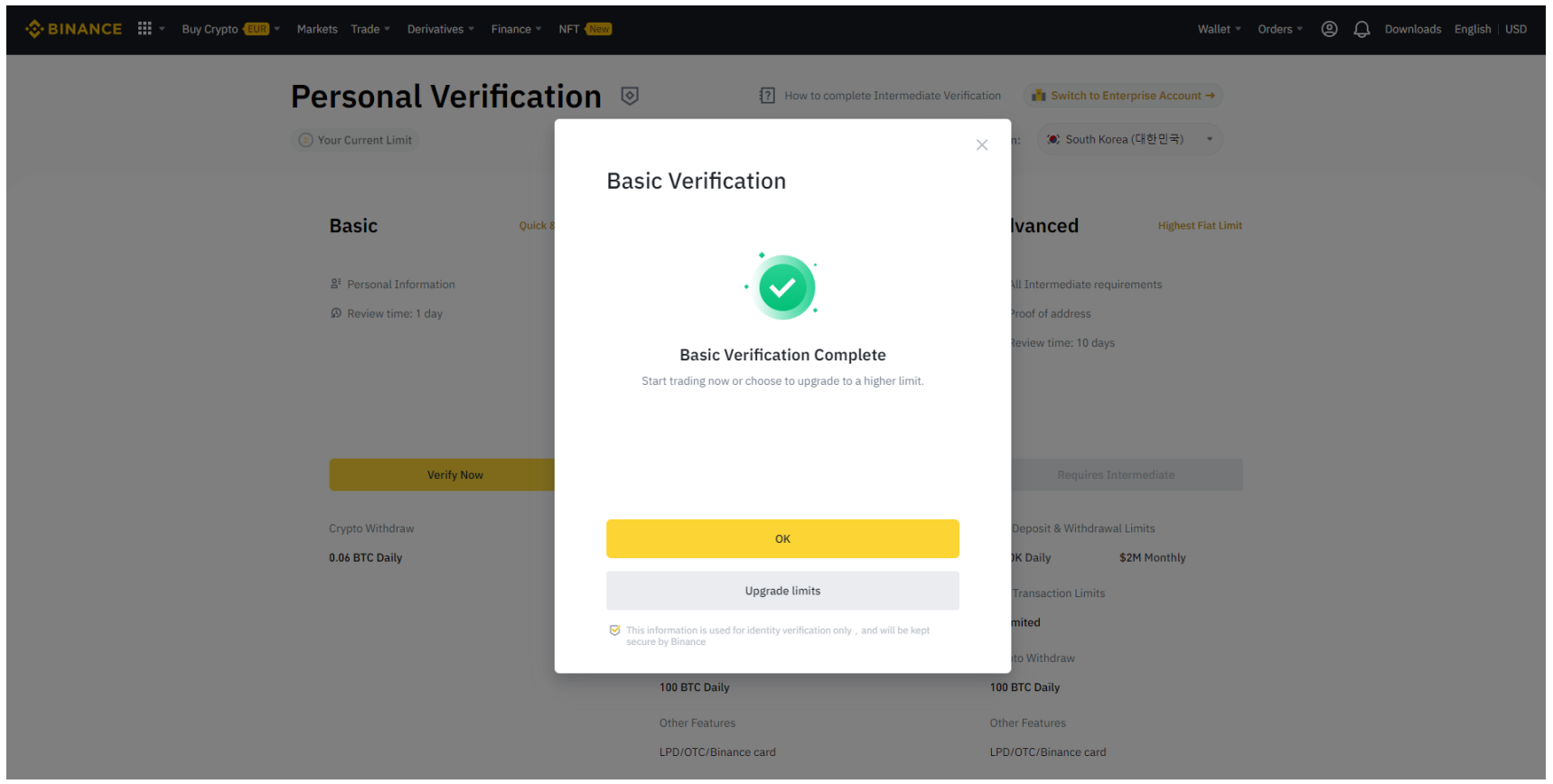Click the South Korea flag icon
This screenshot has height=784, width=1553.
(x=1053, y=139)
